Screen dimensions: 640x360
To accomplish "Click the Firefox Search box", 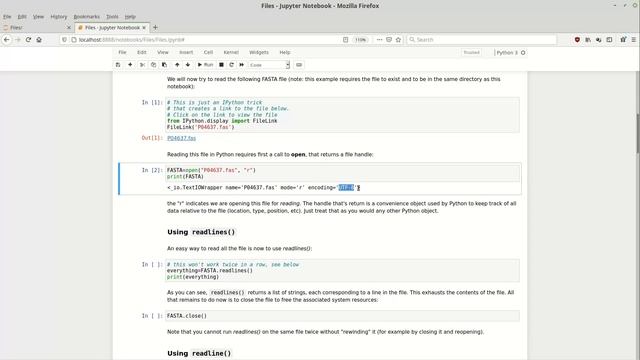I will tap(482, 40).
